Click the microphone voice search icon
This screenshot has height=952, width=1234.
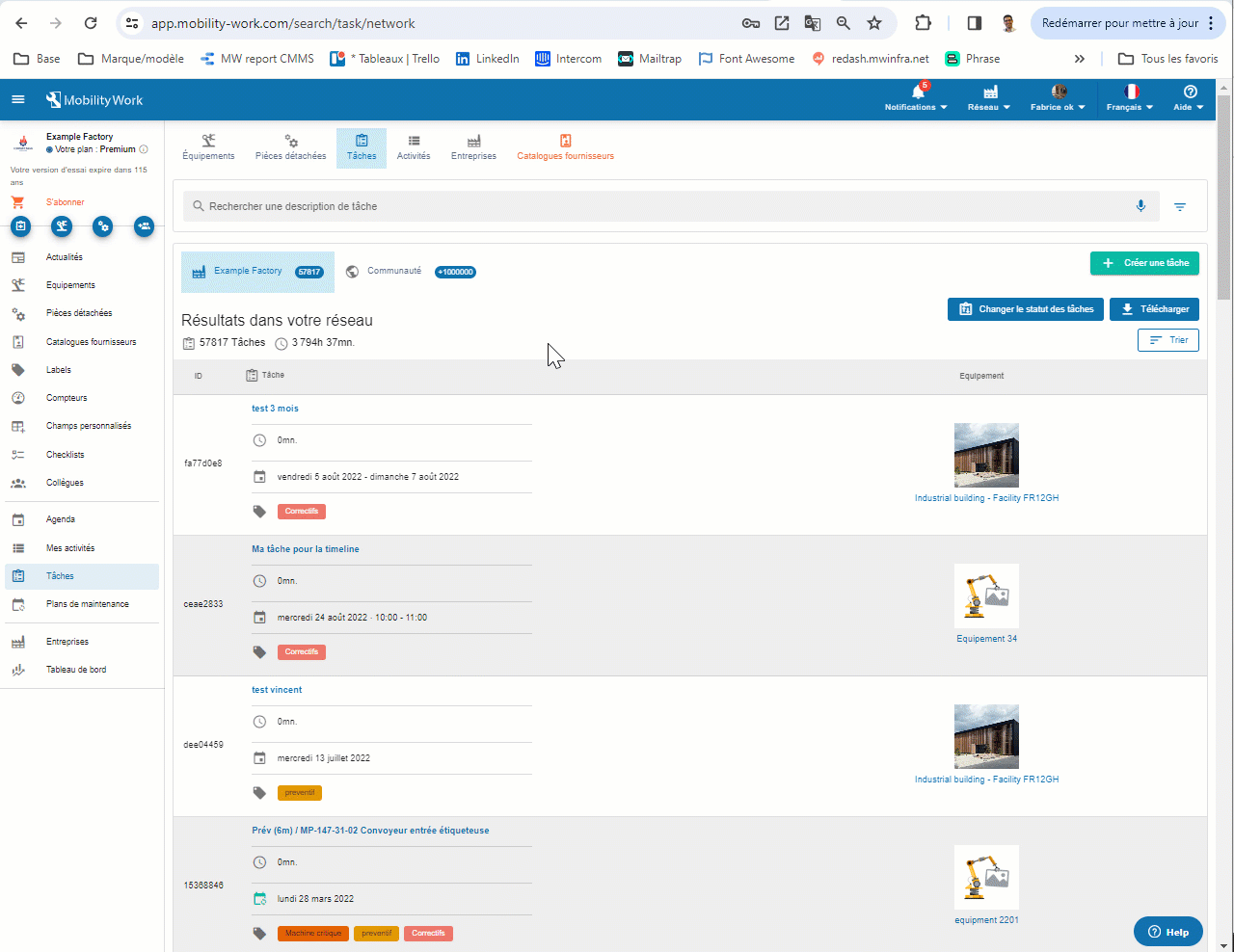[x=1140, y=206]
